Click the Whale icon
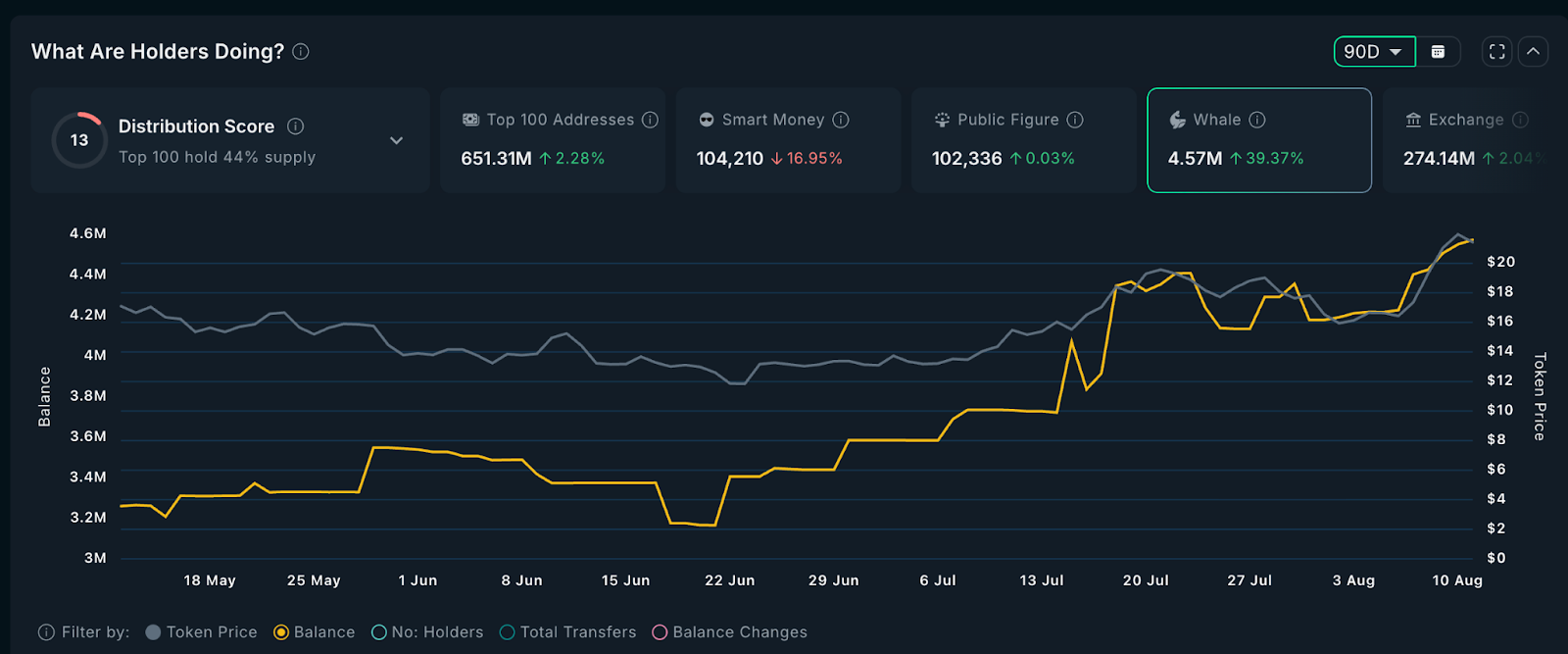 pyautogui.click(x=1177, y=120)
